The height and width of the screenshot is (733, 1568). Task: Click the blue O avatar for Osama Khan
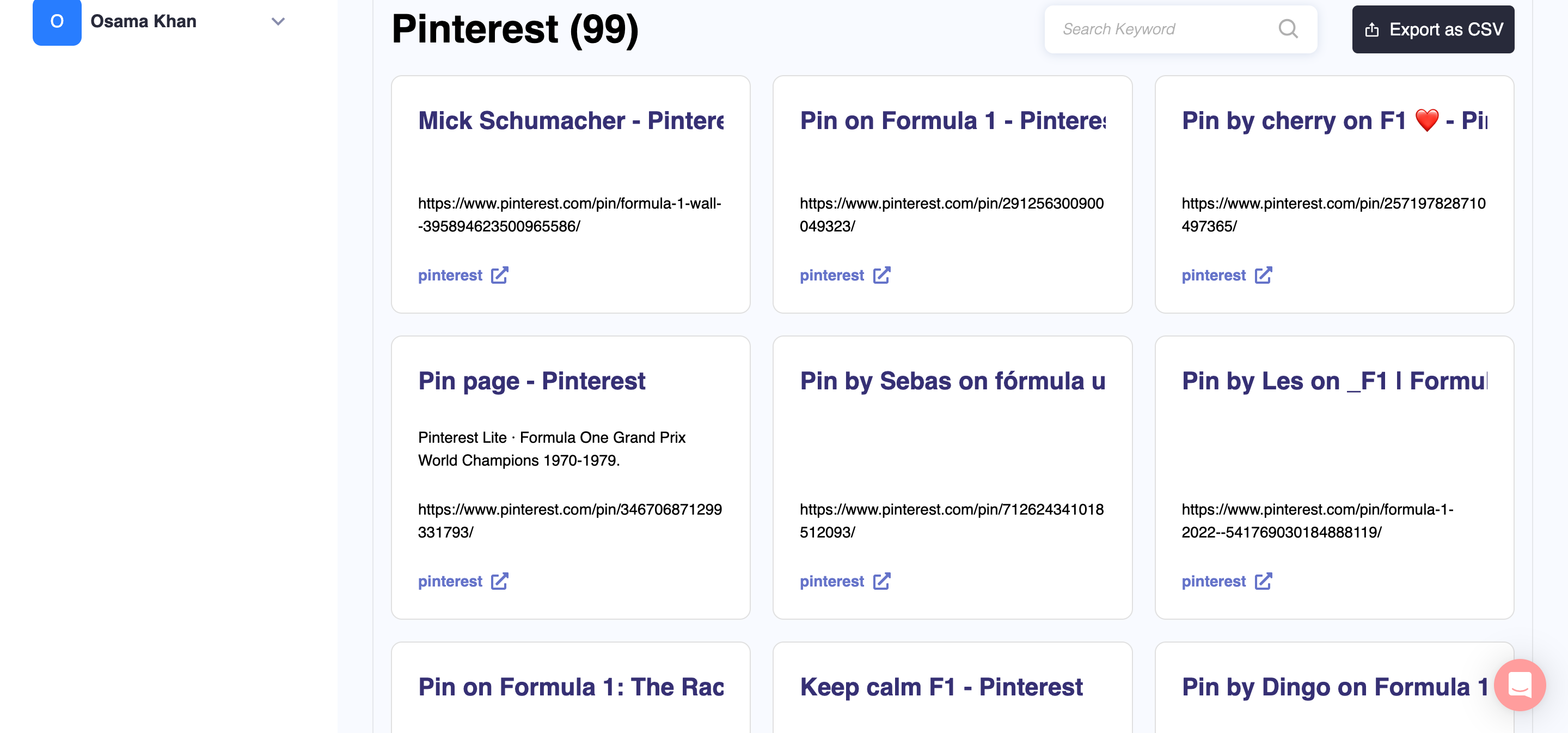57,22
